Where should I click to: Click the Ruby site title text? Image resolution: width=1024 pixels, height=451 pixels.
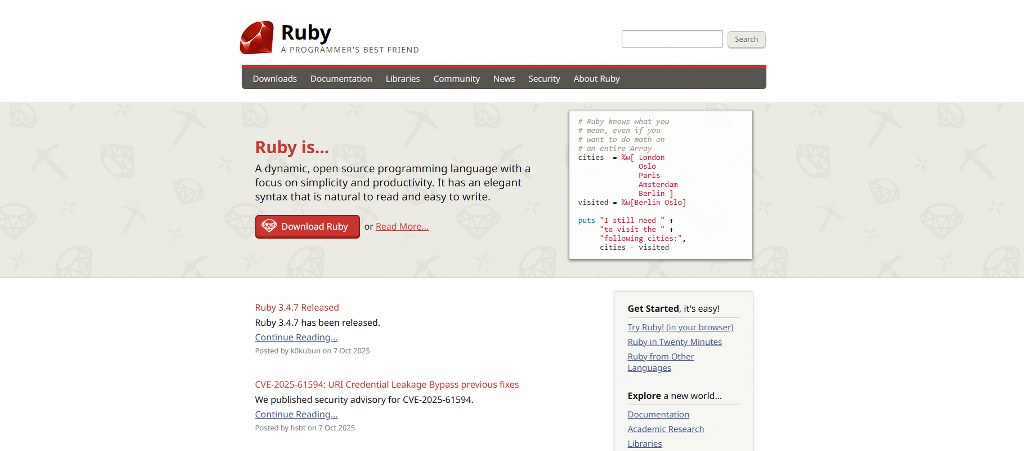click(306, 32)
